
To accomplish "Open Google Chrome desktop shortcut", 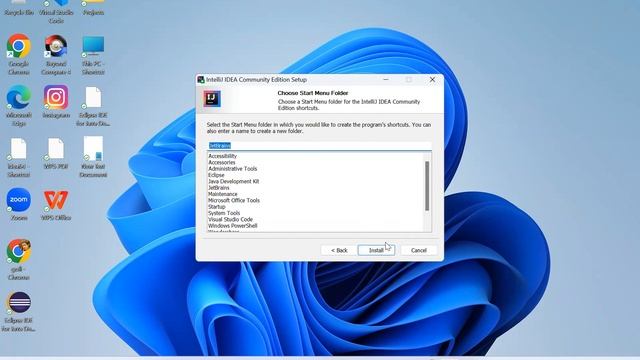I will coord(18,46).
